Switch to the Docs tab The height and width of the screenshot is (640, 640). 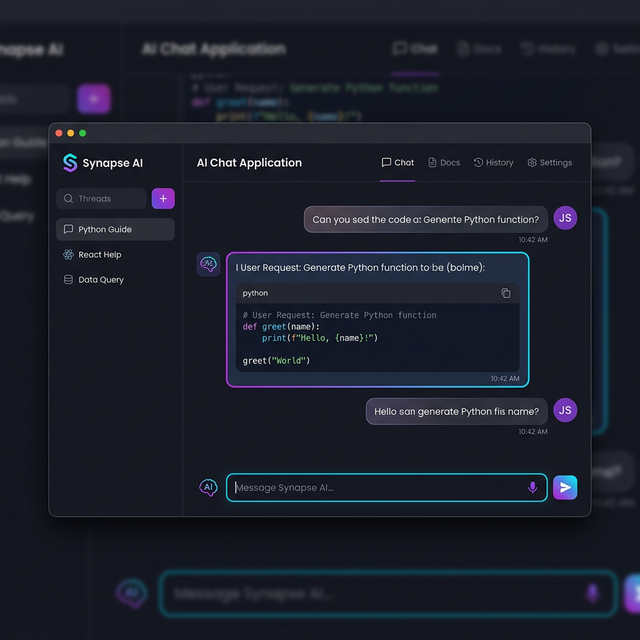(x=444, y=163)
